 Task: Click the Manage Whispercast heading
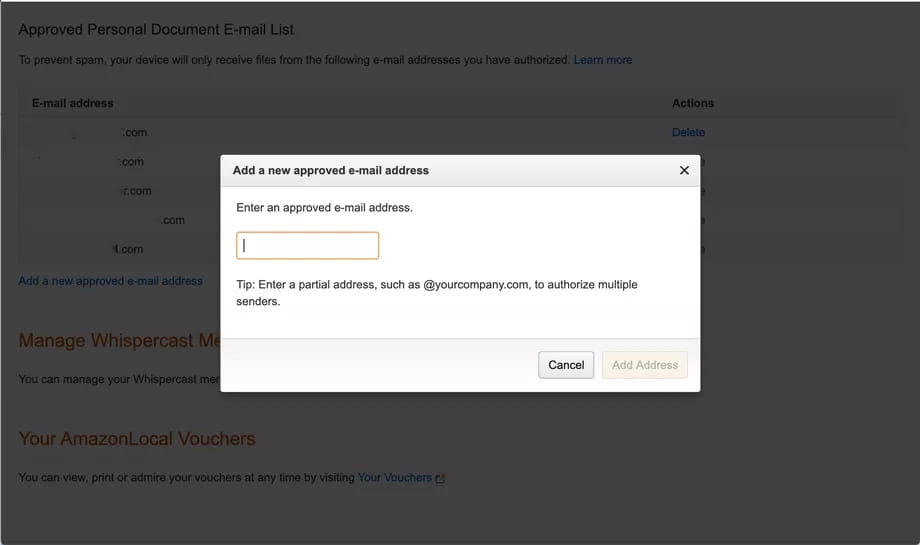pyautogui.click(x=119, y=340)
